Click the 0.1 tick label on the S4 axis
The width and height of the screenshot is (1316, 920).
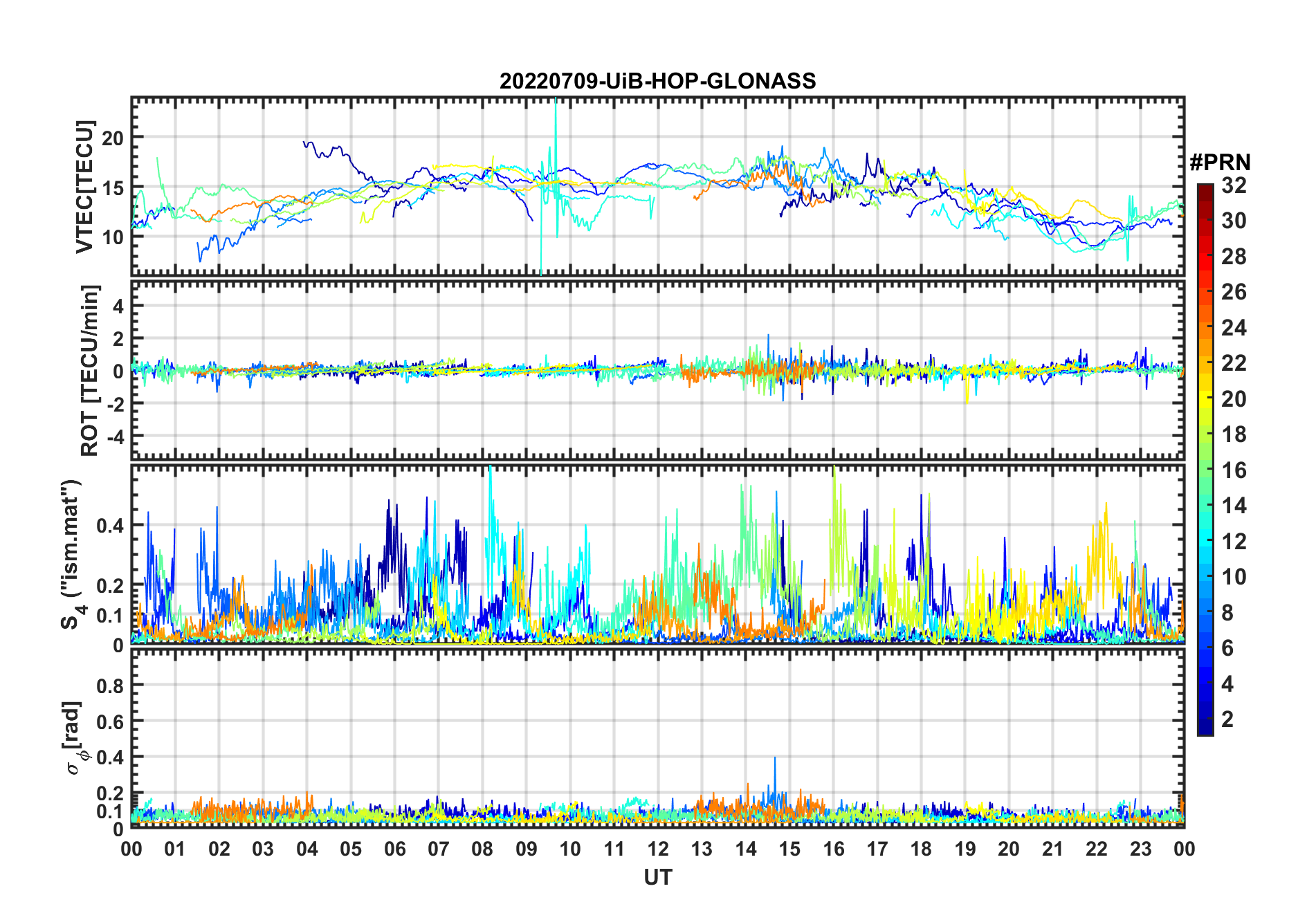coord(111,615)
